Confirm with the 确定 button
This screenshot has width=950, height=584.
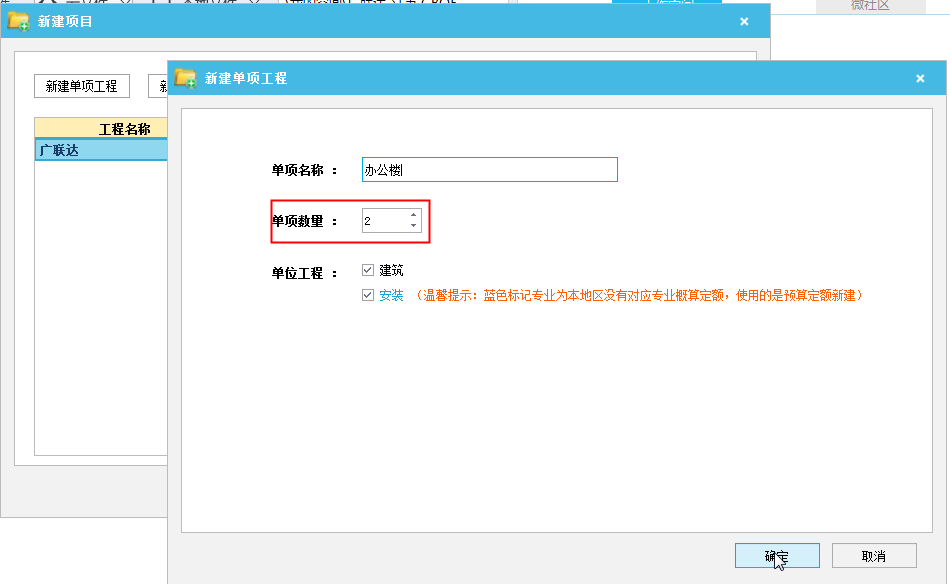pyautogui.click(x=777, y=556)
